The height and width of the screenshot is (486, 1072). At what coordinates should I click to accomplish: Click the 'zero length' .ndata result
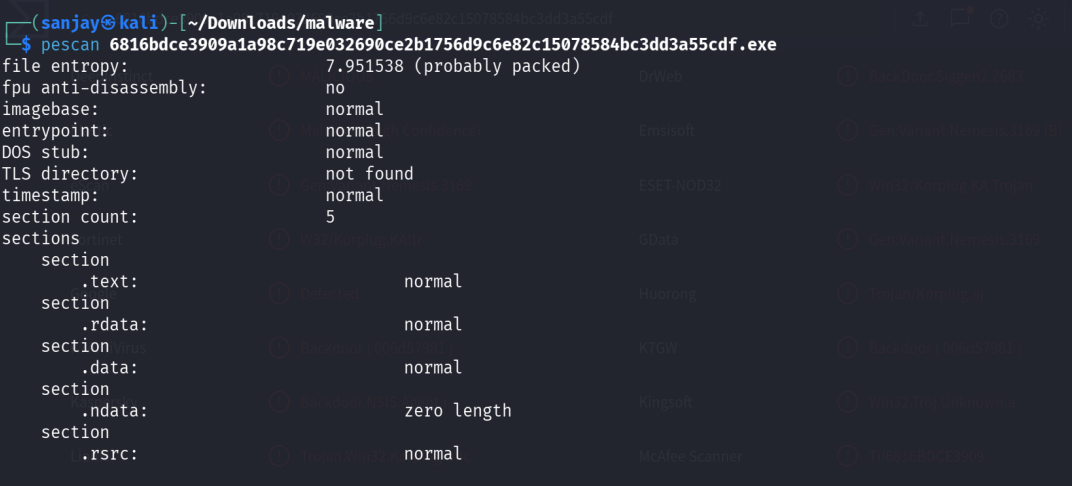coord(457,411)
